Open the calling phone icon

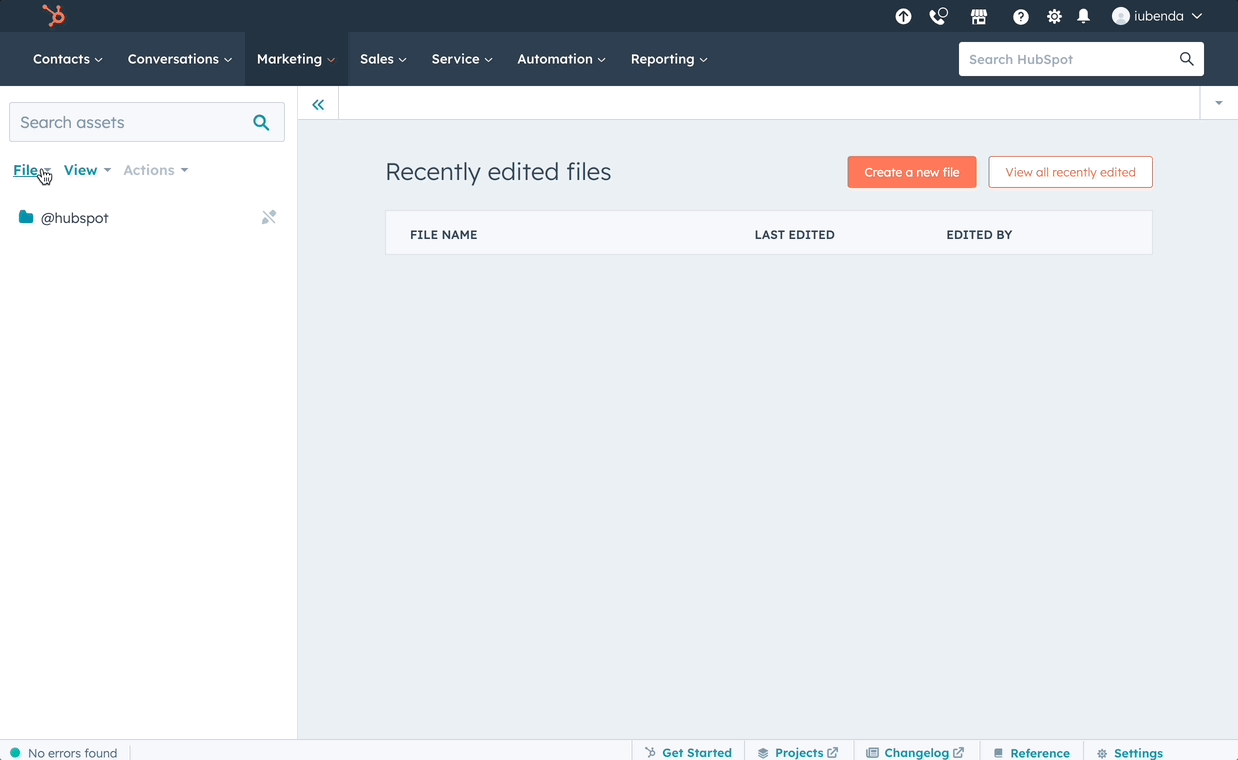[938, 16]
